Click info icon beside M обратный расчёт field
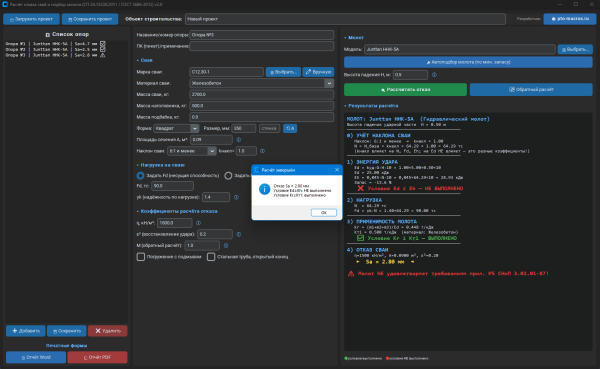This screenshot has width=600, height=369. (x=226, y=245)
